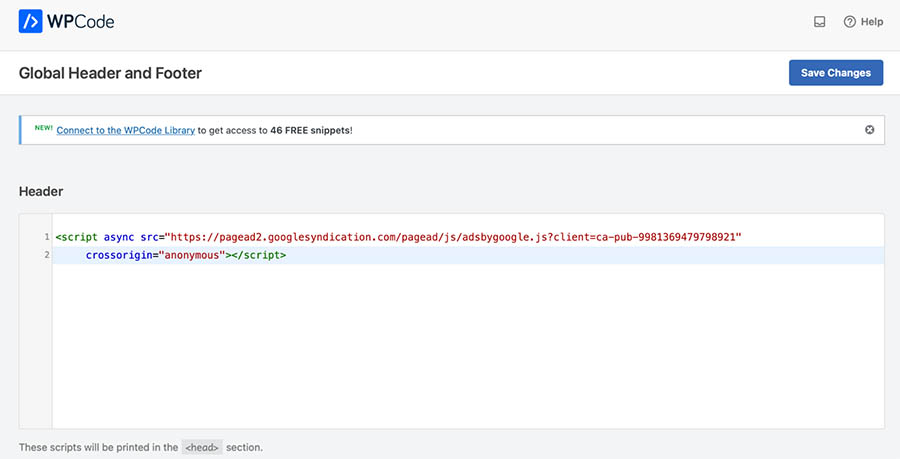Viewport: 900px width, 459px height.
Task: Click the Header section heading
Action: (41, 191)
